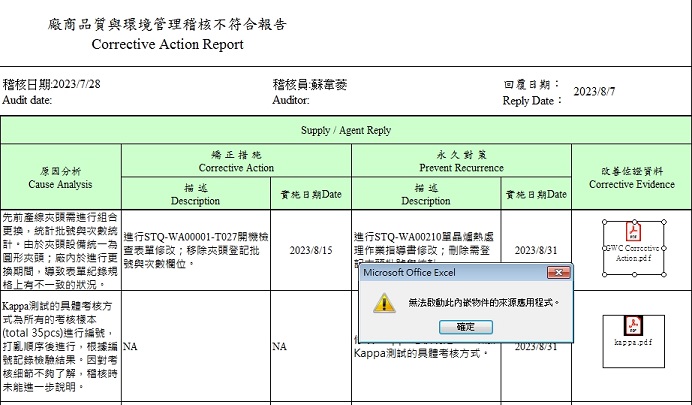Select the kappa.pdf embedded object
692x405 pixels.
(633, 341)
